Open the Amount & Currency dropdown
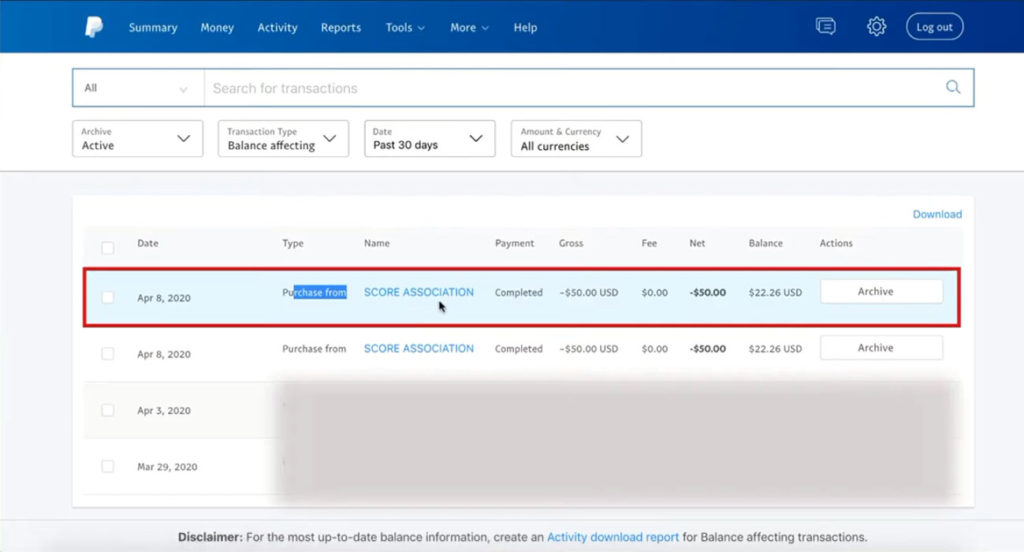The height and width of the screenshot is (552, 1024). (x=576, y=138)
